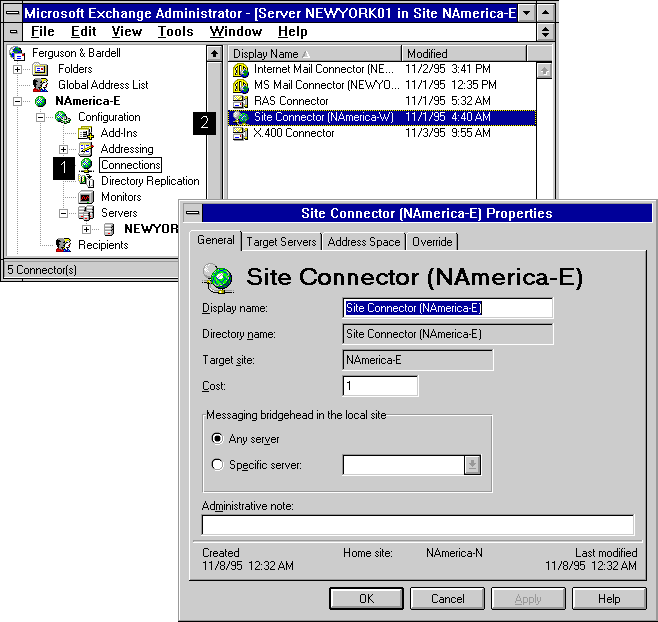Viewport: 658px width, 622px height.
Task: Select the Specific server radio button
Action: 217,465
